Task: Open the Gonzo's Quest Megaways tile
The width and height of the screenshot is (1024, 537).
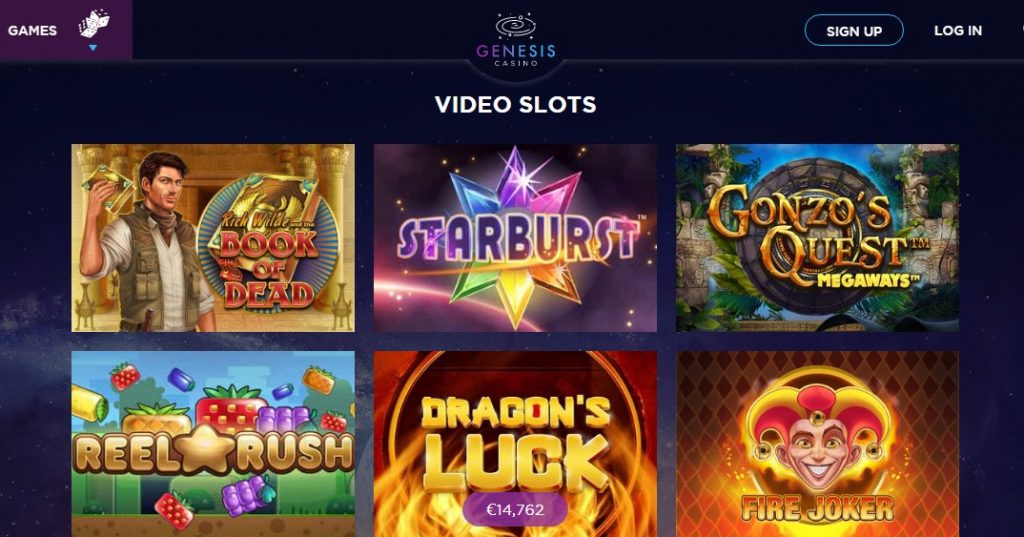Action: [x=817, y=238]
